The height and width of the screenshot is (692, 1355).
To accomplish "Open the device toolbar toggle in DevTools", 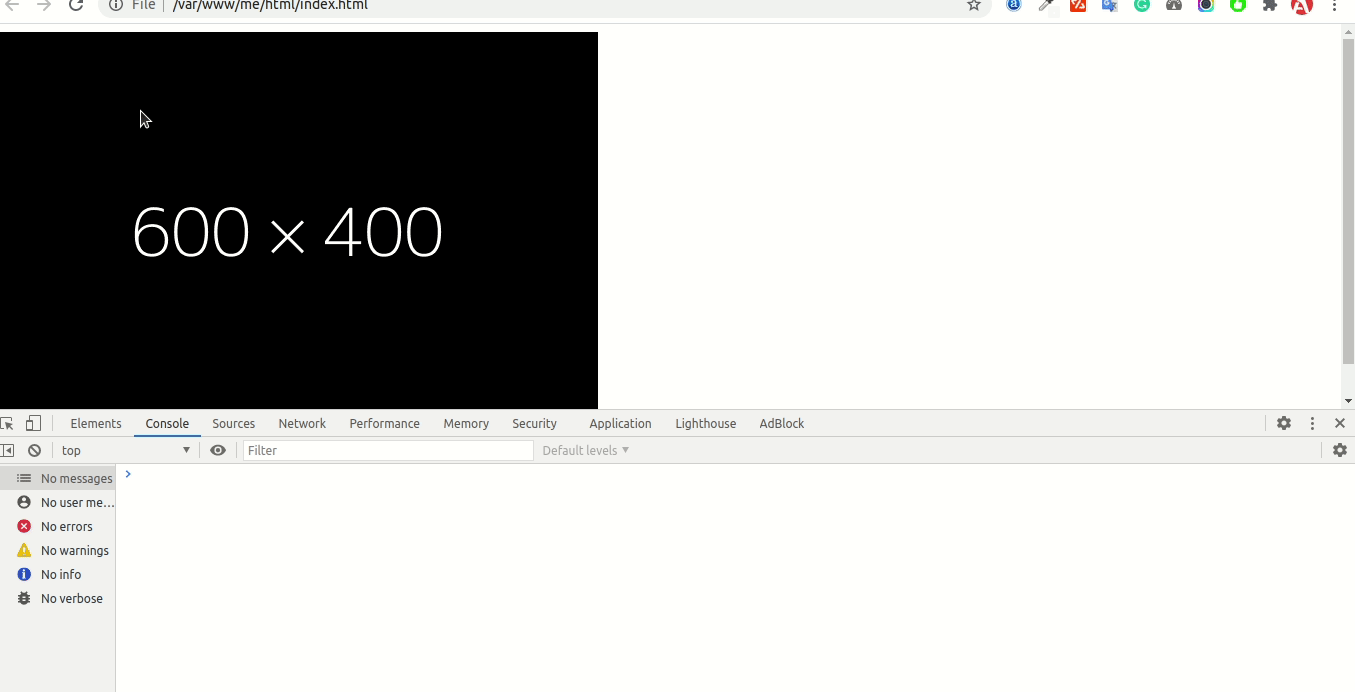I will [33, 423].
